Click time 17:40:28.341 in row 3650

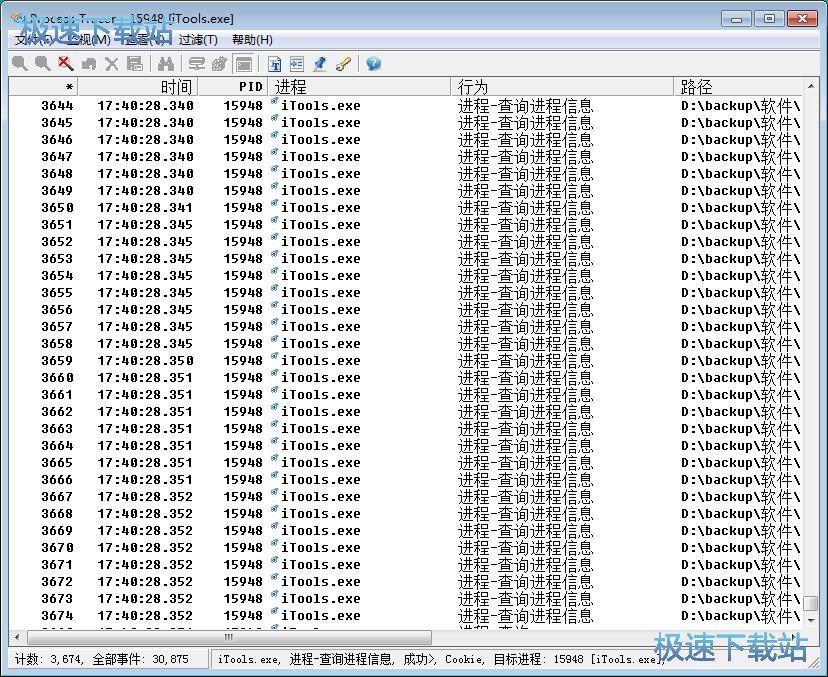click(x=145, y=208)
